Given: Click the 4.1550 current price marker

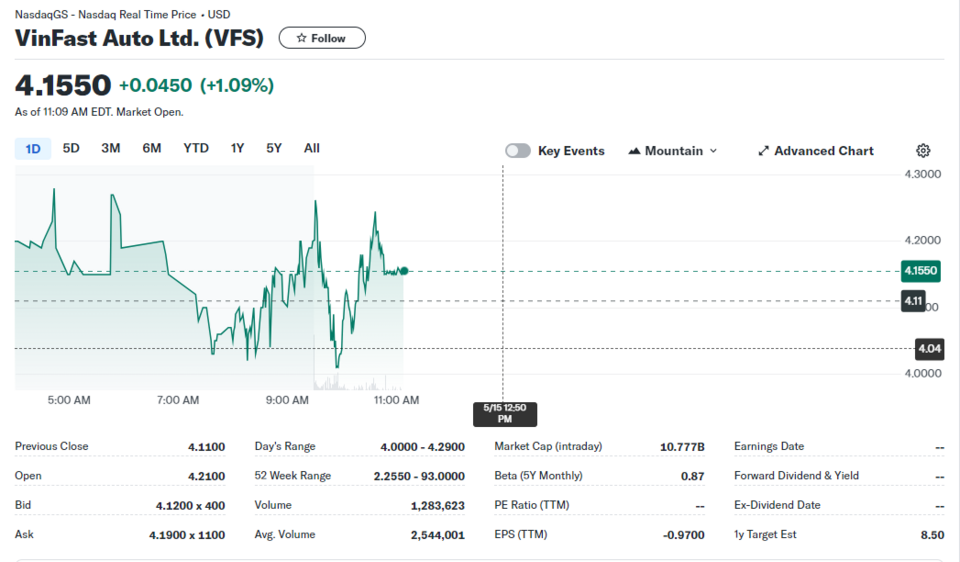Looking at the screenshot, I should coord(921,271).
